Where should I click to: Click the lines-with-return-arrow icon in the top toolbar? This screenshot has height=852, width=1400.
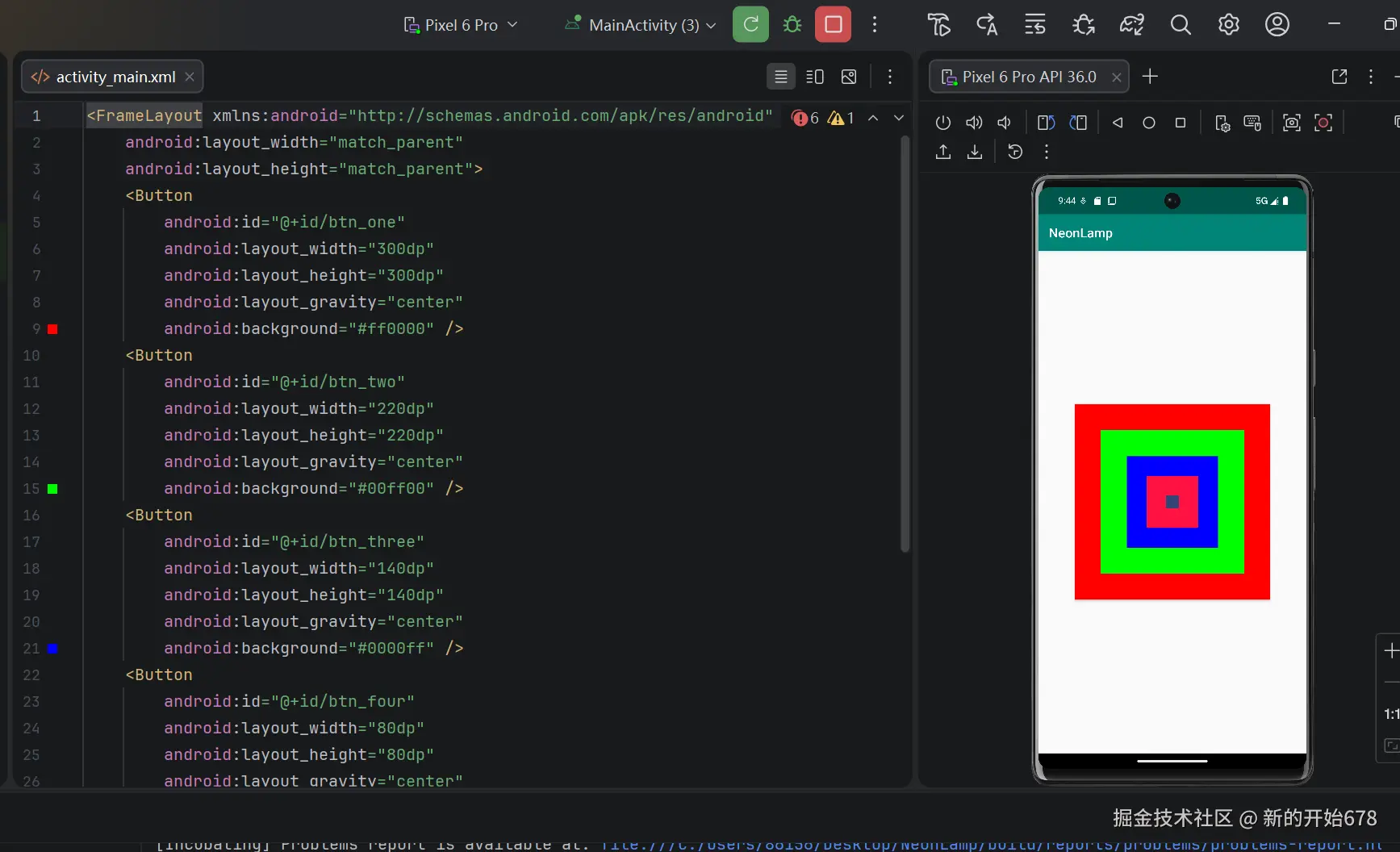[1035, 25]
